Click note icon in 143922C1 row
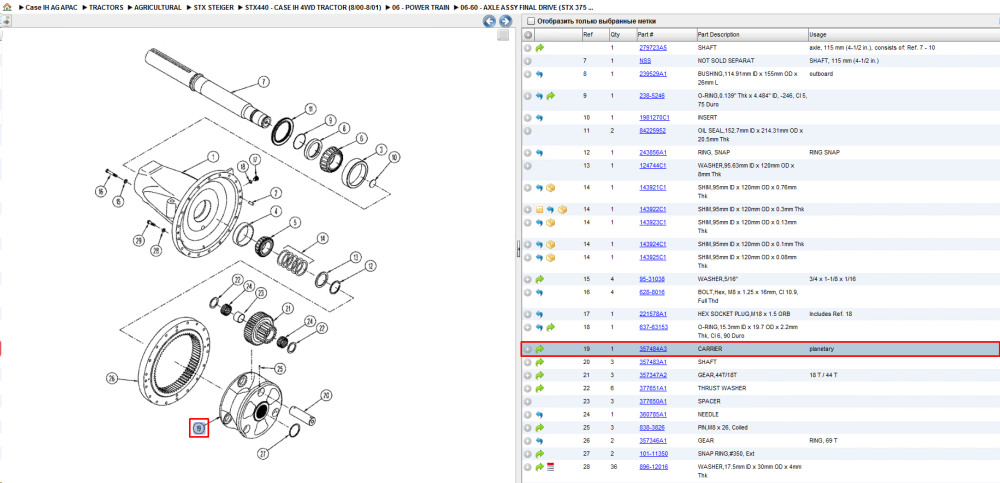 540,209
